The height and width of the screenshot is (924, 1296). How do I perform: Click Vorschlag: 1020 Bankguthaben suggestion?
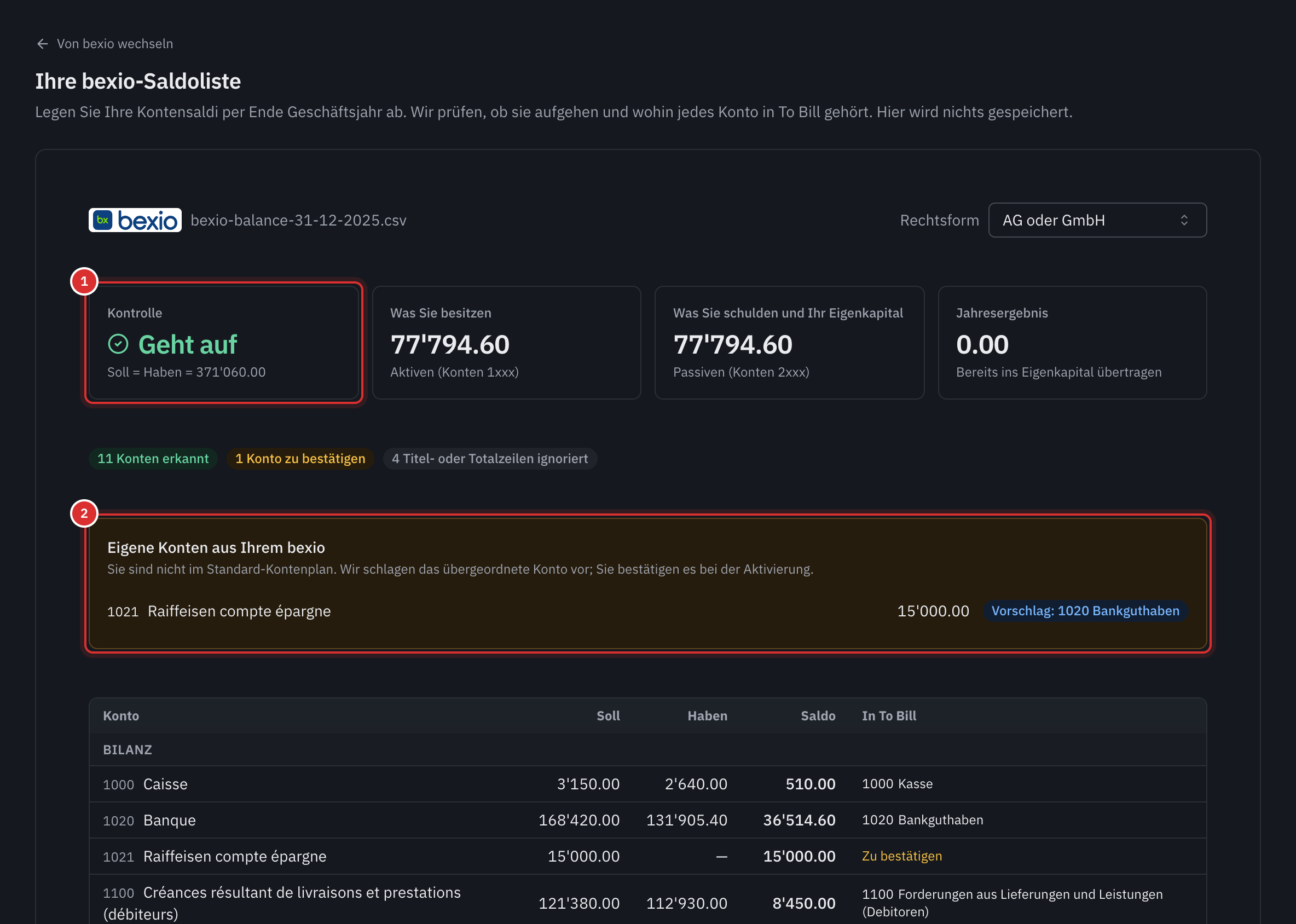click(1085, 610)
